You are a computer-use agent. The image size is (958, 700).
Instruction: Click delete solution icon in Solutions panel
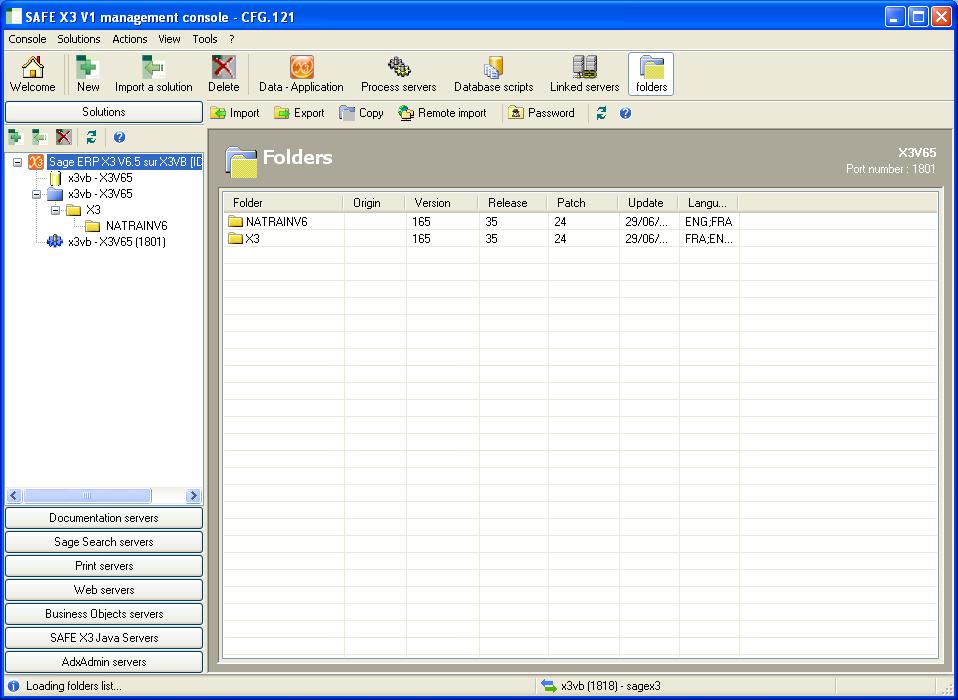point(64,137)
